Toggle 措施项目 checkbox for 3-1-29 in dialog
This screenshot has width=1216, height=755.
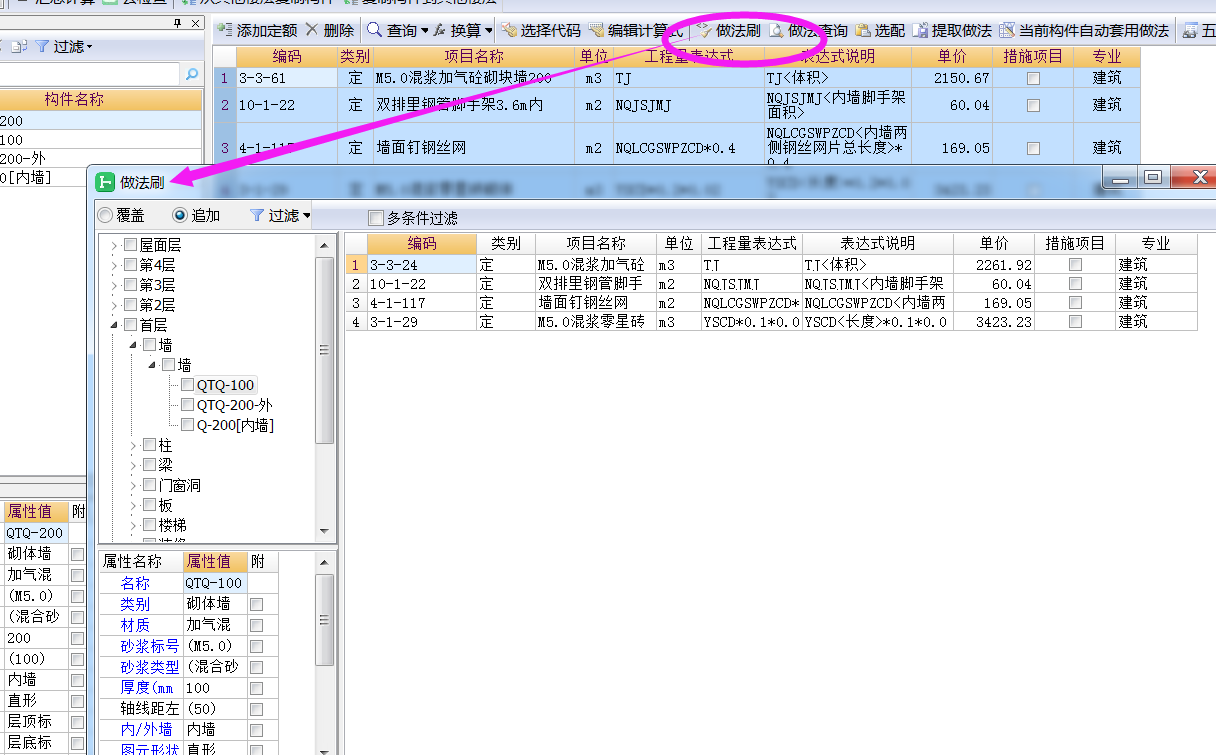tap(1075, 322)
